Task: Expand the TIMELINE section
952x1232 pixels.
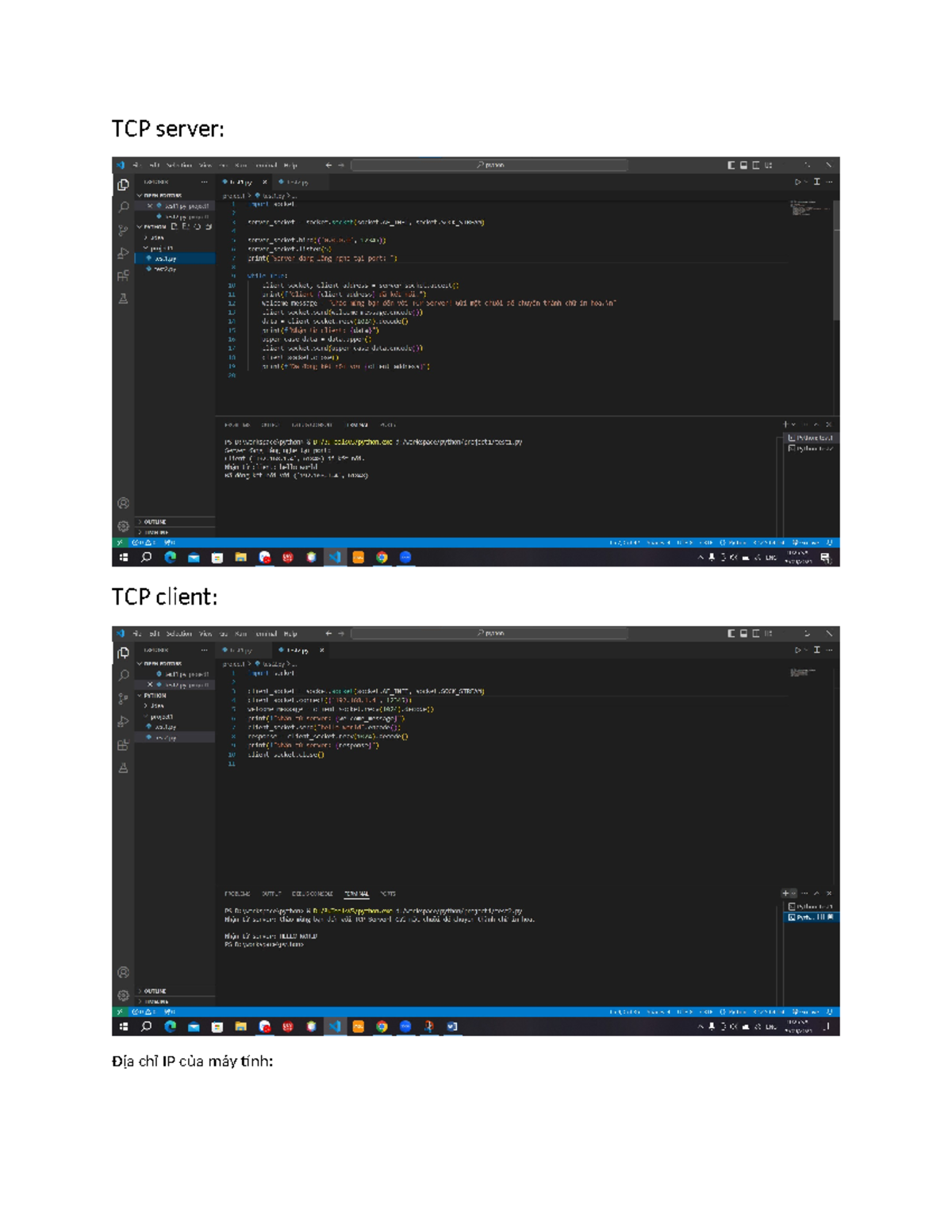Action: (155, 532)
